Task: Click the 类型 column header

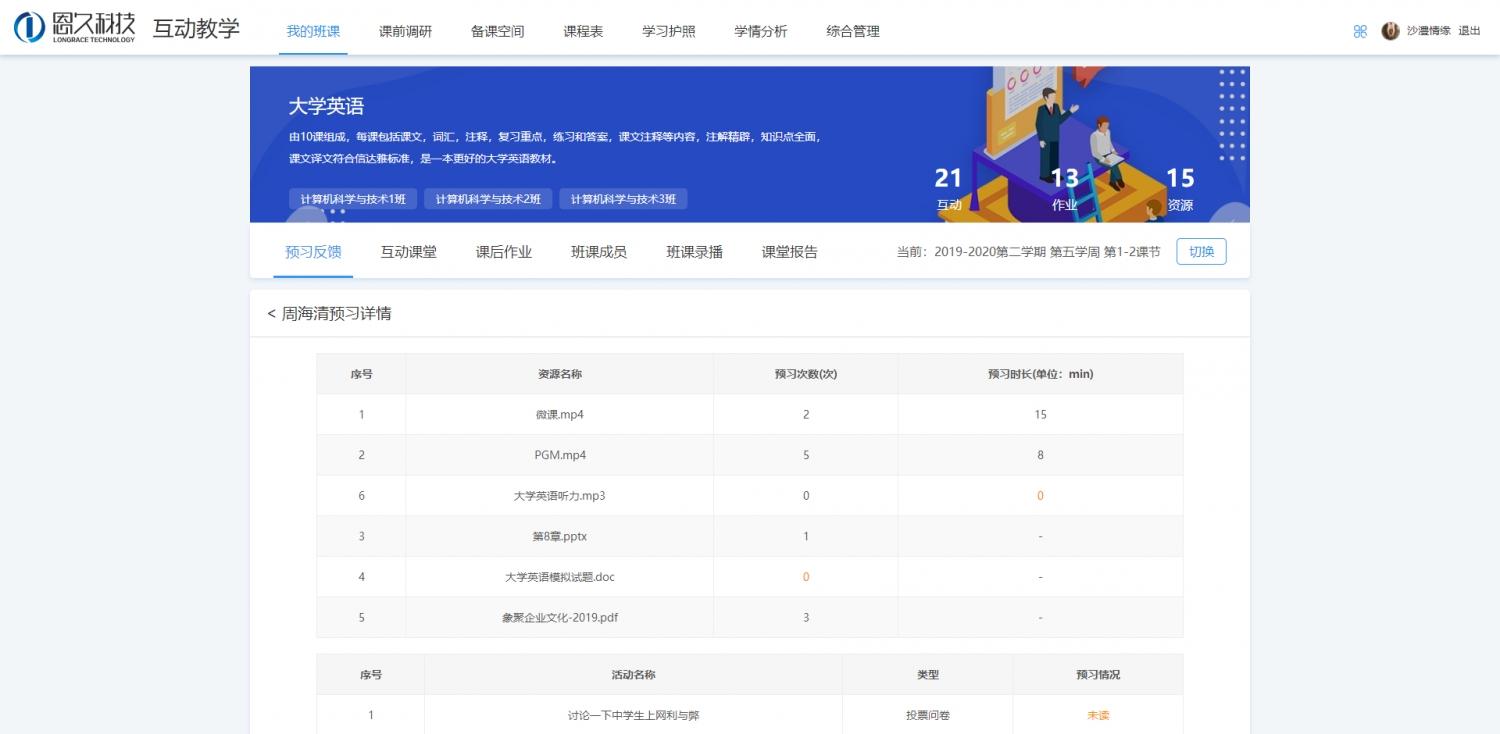Action: (928, 675)
